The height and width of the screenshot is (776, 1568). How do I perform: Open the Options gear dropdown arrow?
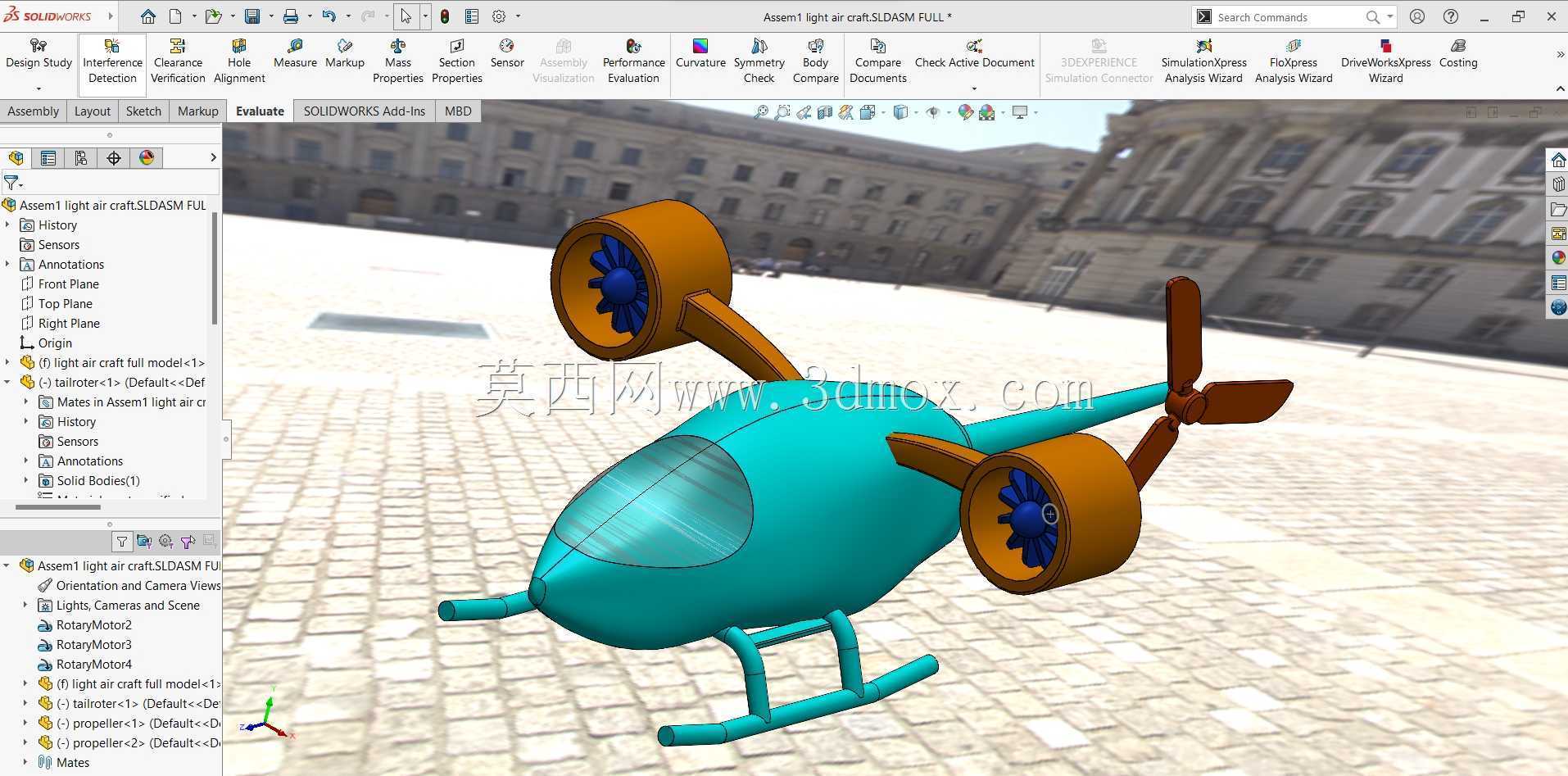pos(518,16)
